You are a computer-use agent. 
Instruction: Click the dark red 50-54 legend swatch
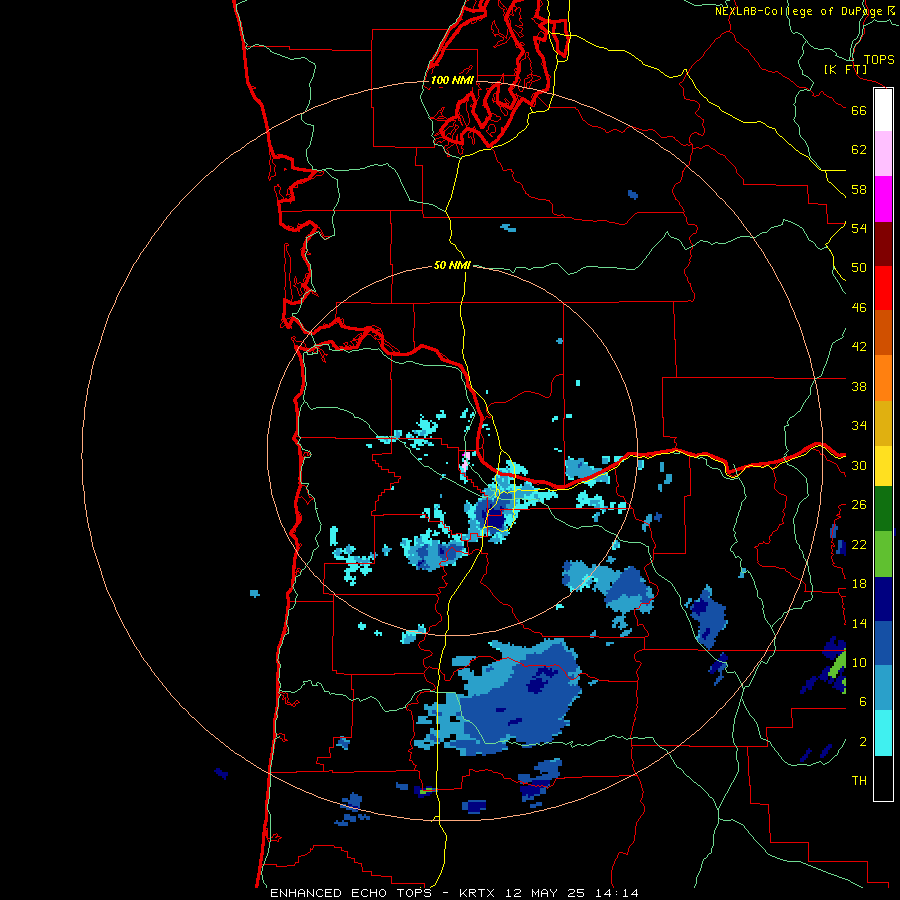883,244
